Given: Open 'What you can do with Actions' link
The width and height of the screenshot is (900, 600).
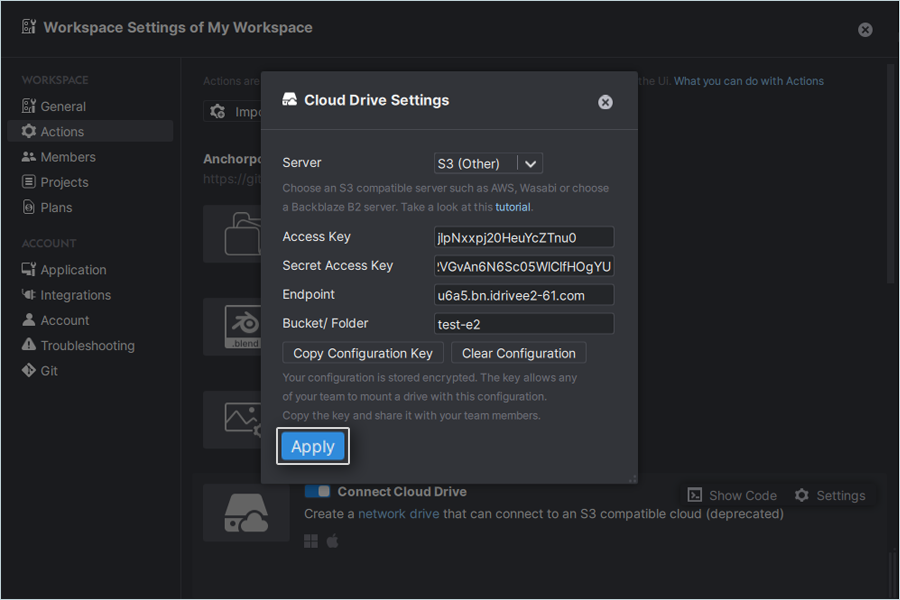Looking at the screenshot, I should (x=748, y=81).
